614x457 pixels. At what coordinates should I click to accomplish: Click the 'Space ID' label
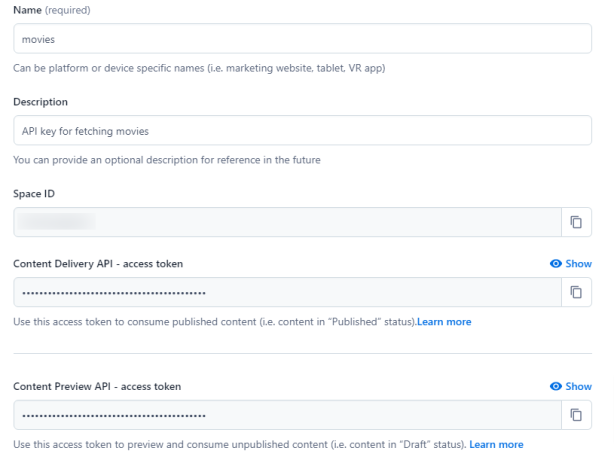pyautogui.click(x=34, y=193)
